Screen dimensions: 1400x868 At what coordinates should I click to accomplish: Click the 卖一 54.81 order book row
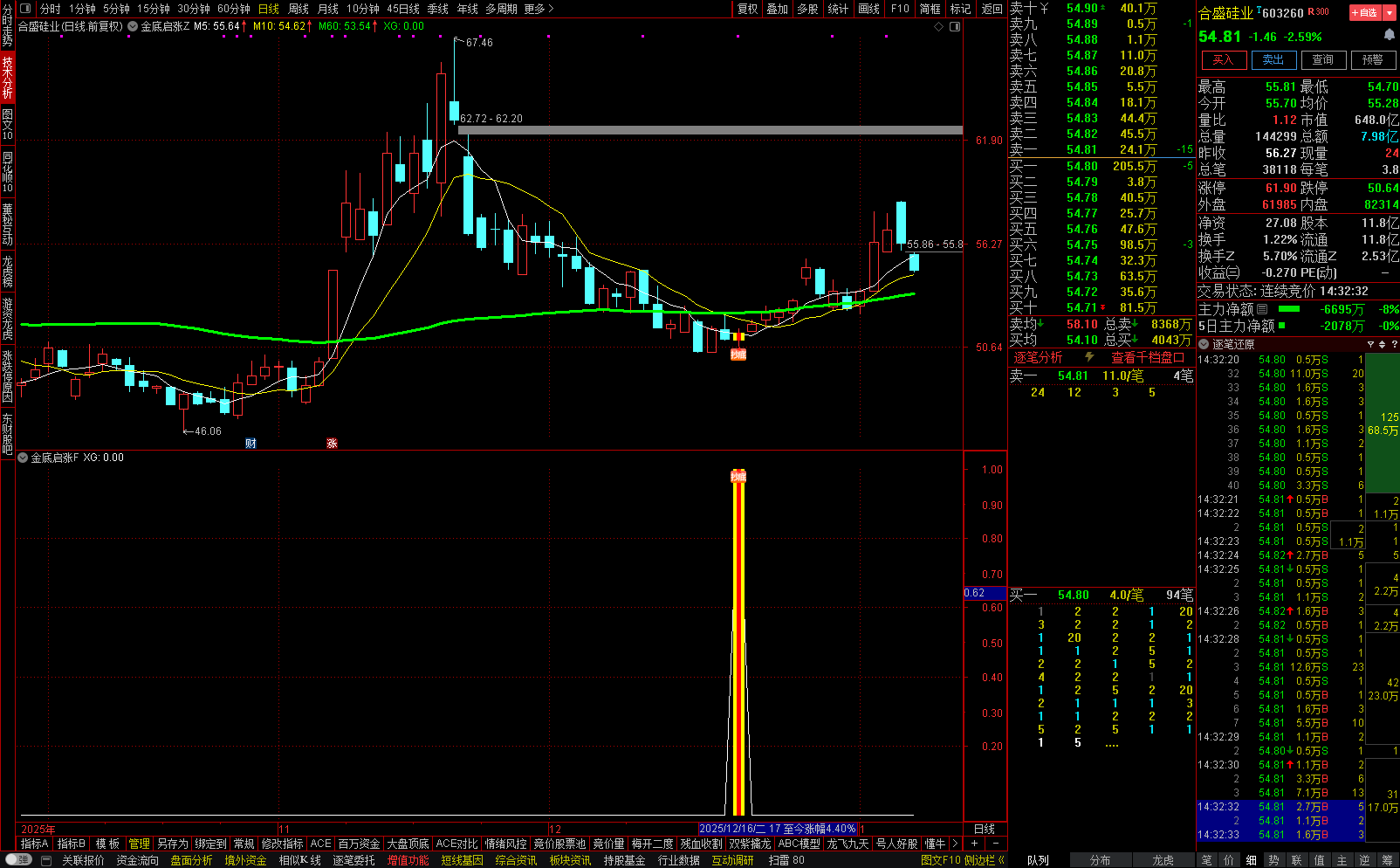1101,149
